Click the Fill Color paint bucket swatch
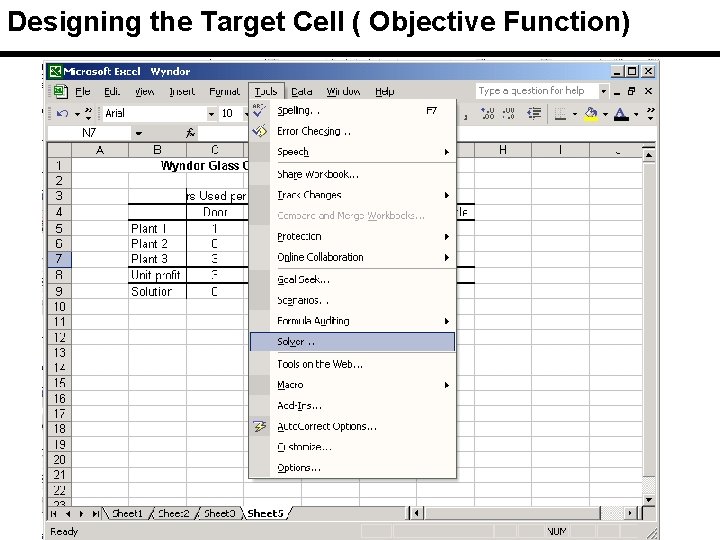The image size is (720, 540). (x=591, y=114)
